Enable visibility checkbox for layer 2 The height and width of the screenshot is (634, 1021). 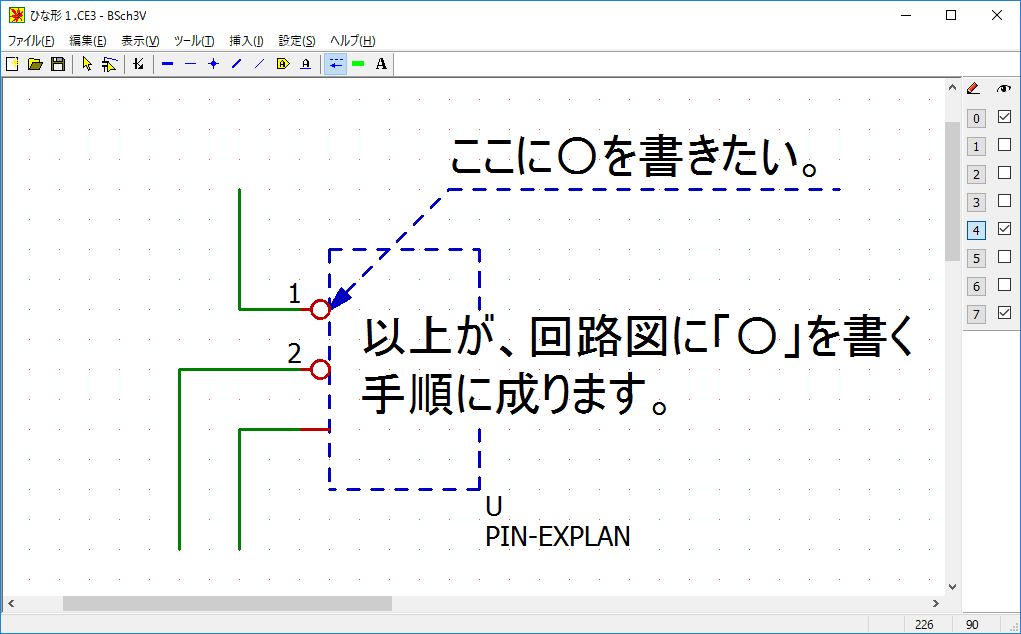tap(1004, 172)
